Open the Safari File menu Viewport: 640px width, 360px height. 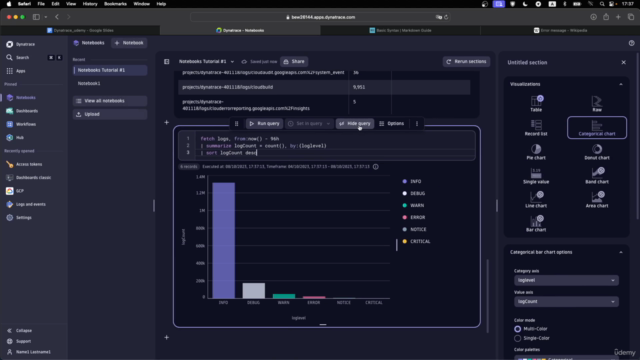[x=41, y=4]
